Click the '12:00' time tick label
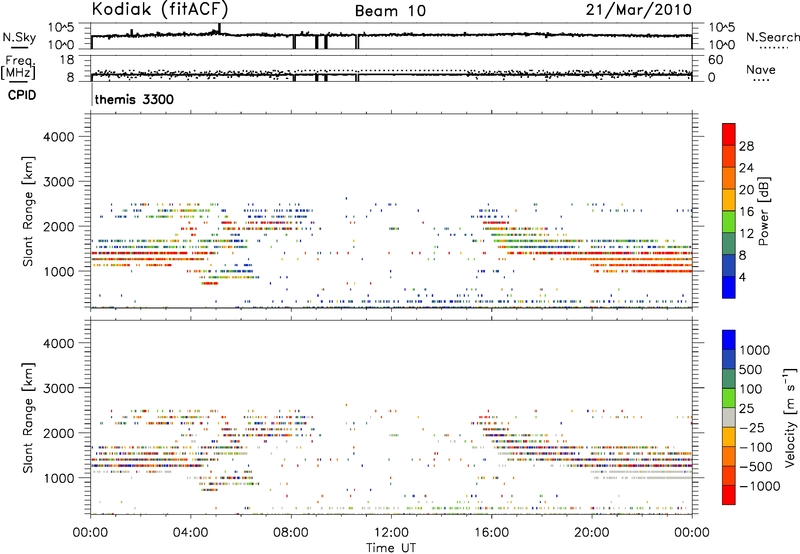 [x=391, y=533]
